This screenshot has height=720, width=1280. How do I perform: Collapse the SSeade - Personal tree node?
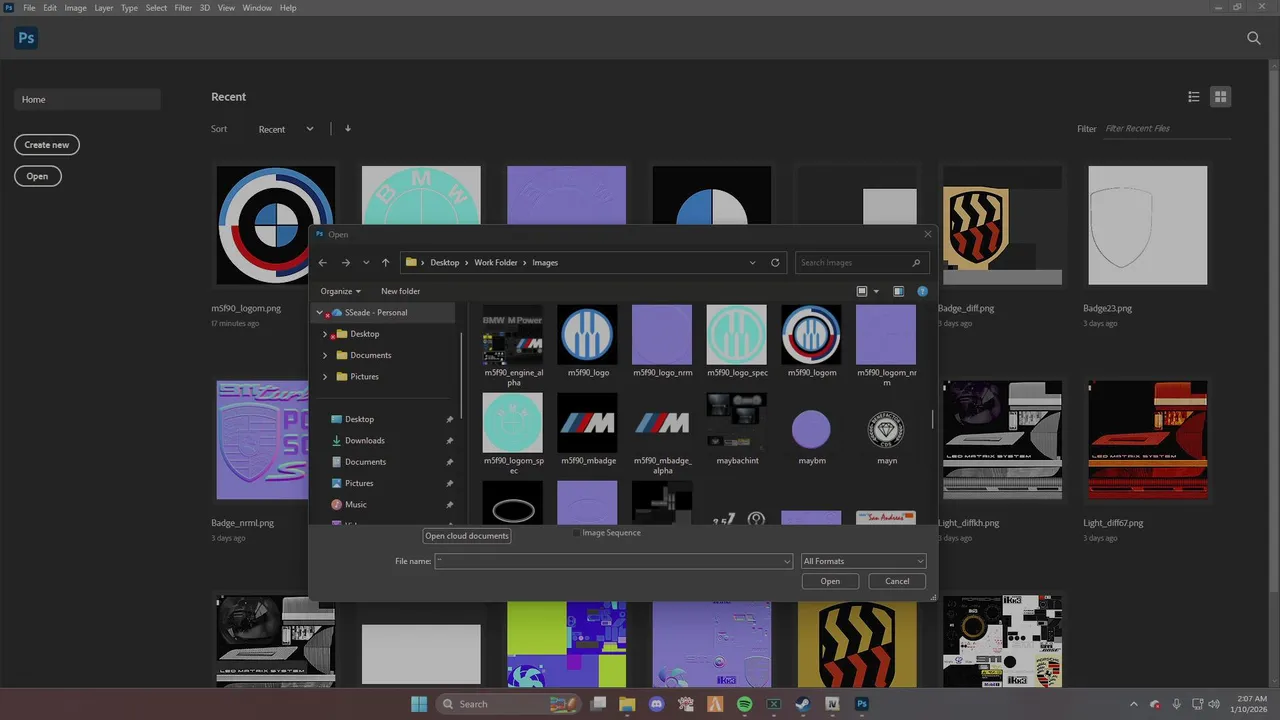pos(320,312)
